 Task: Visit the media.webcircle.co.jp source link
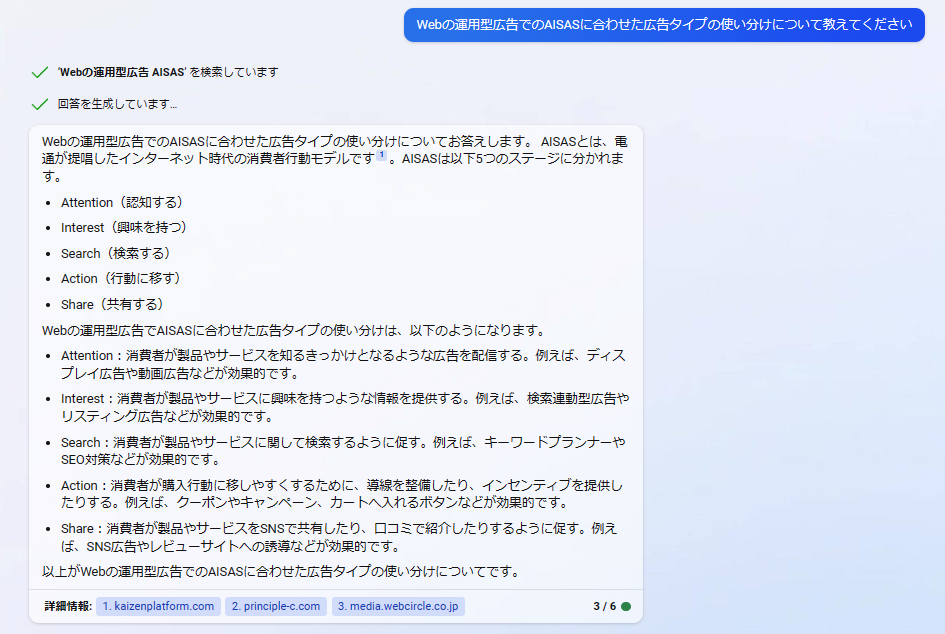coord(398,606)
